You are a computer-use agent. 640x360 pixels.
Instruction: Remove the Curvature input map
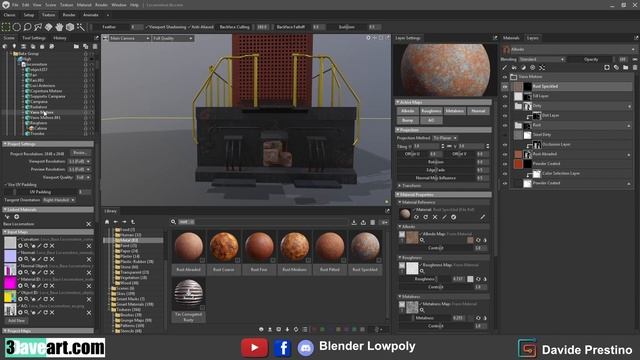coord(89,246)
